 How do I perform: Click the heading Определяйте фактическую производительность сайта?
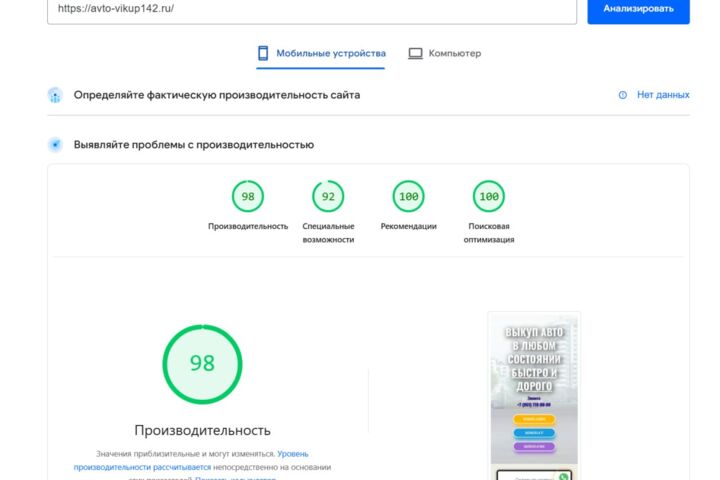(x=217, y=95)
